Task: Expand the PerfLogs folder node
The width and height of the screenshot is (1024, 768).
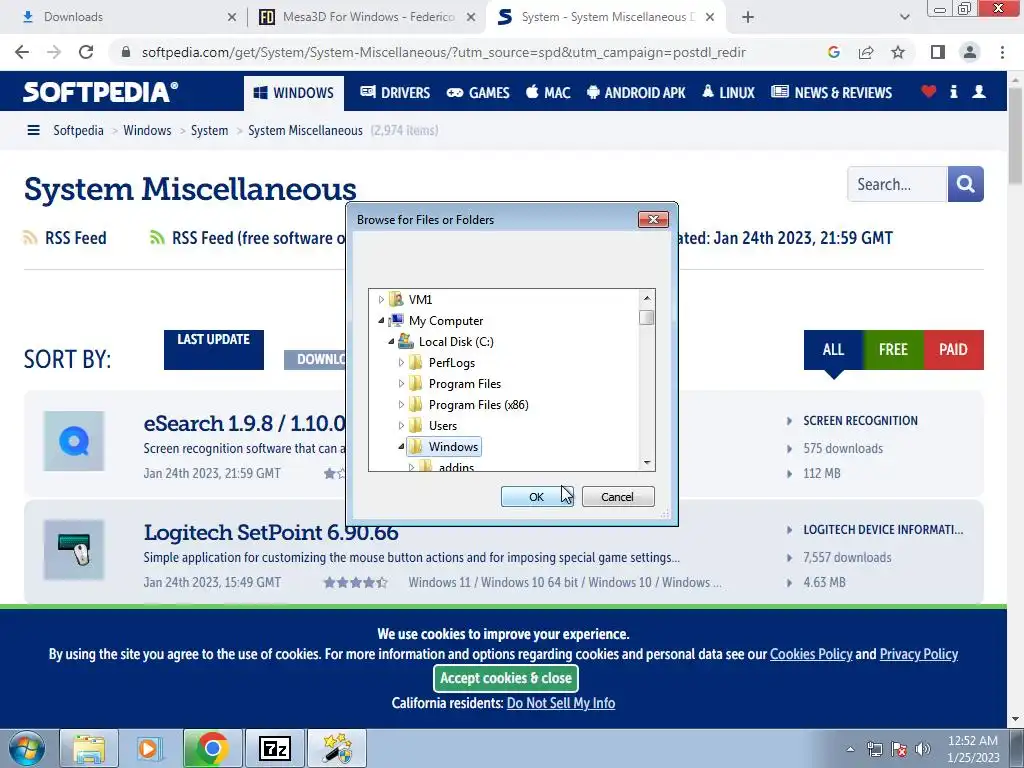Action: pos(402,362)
